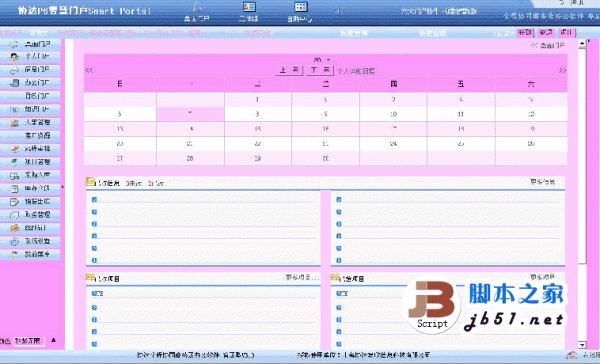
Task: Click the up-arrow triangle beside the role dropdown
Action: (x=54, y=340)
